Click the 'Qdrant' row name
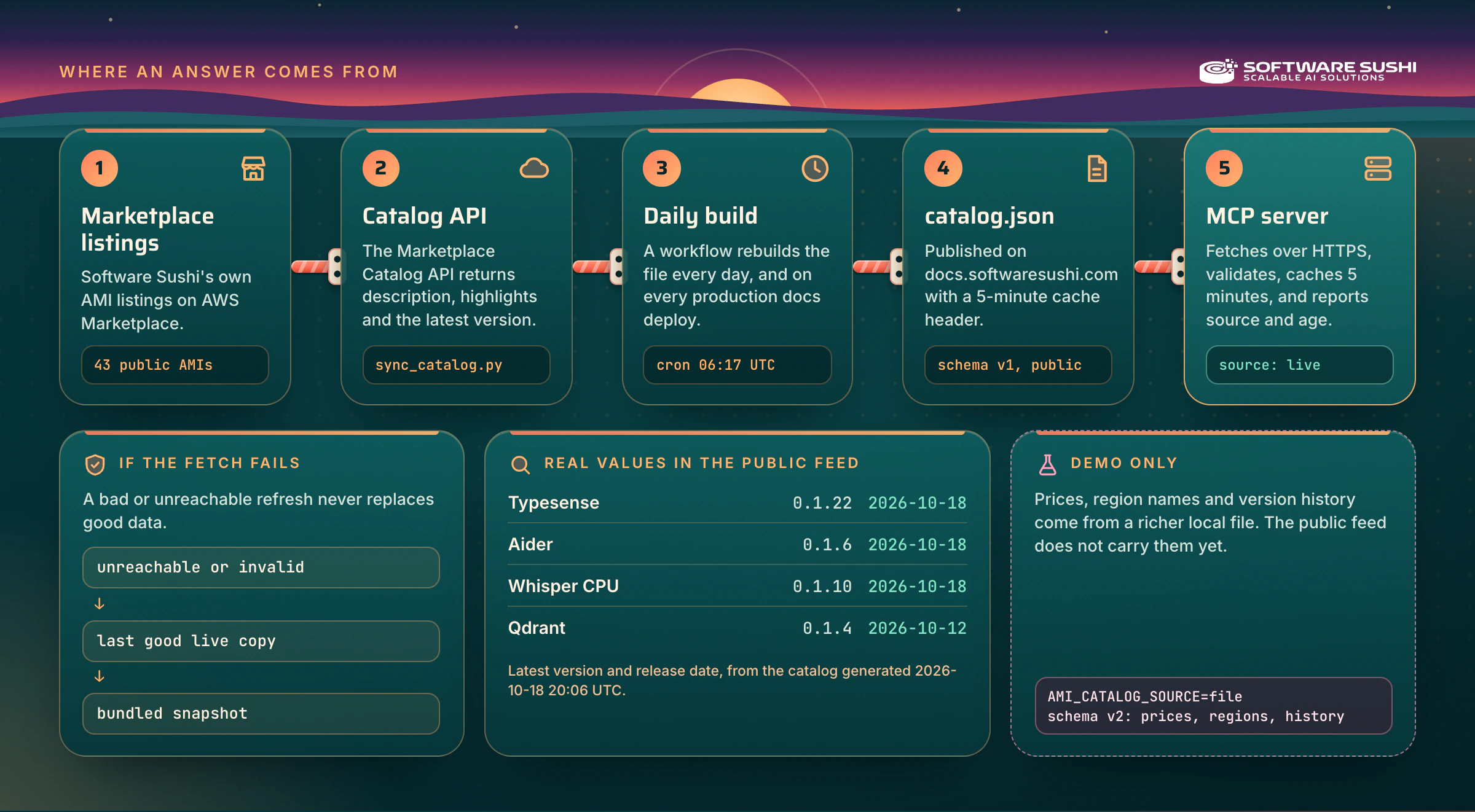1475x812 pixels. (537, 628)
